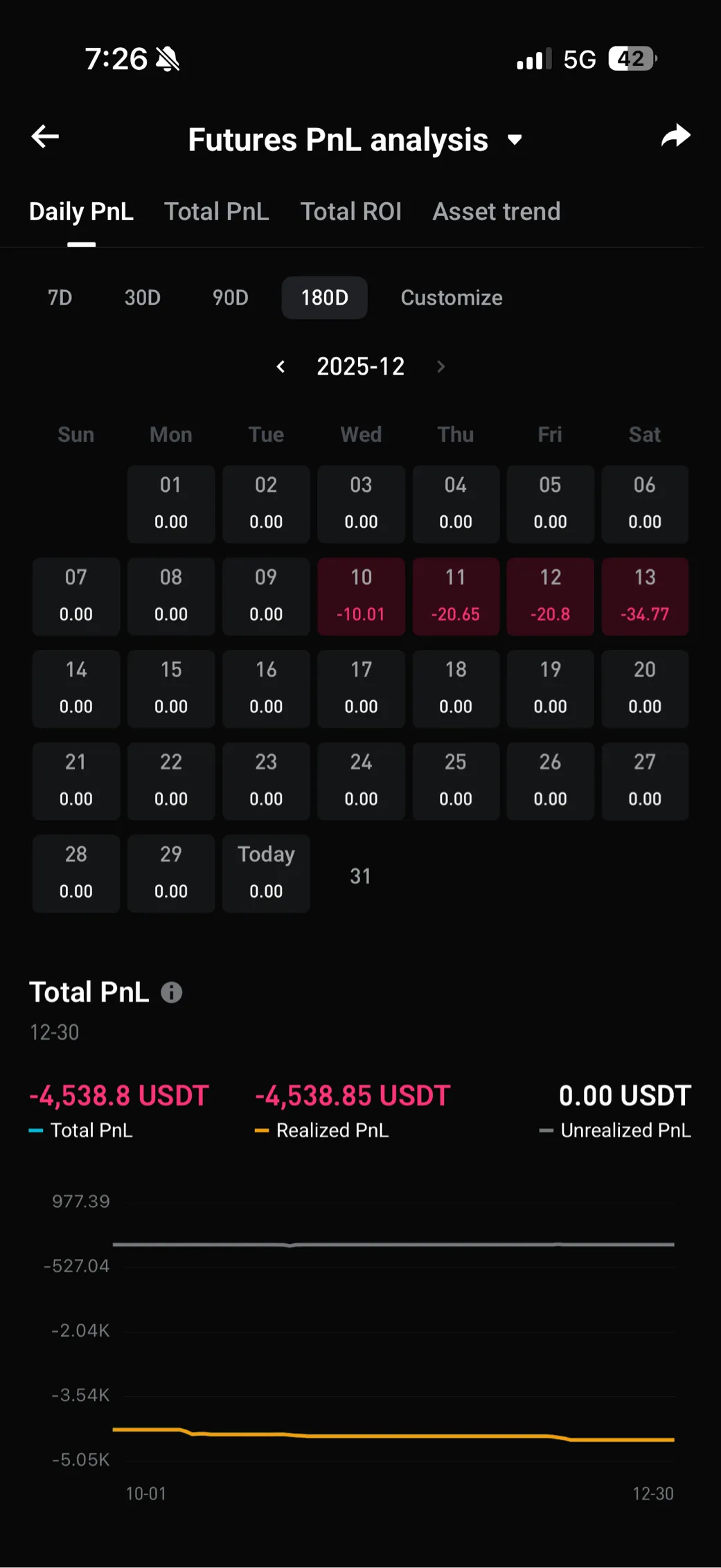The width and height of the screenshot is (721, 1568).
Task: Select the Today calendar cell
Action: click(x=266, y=873)
